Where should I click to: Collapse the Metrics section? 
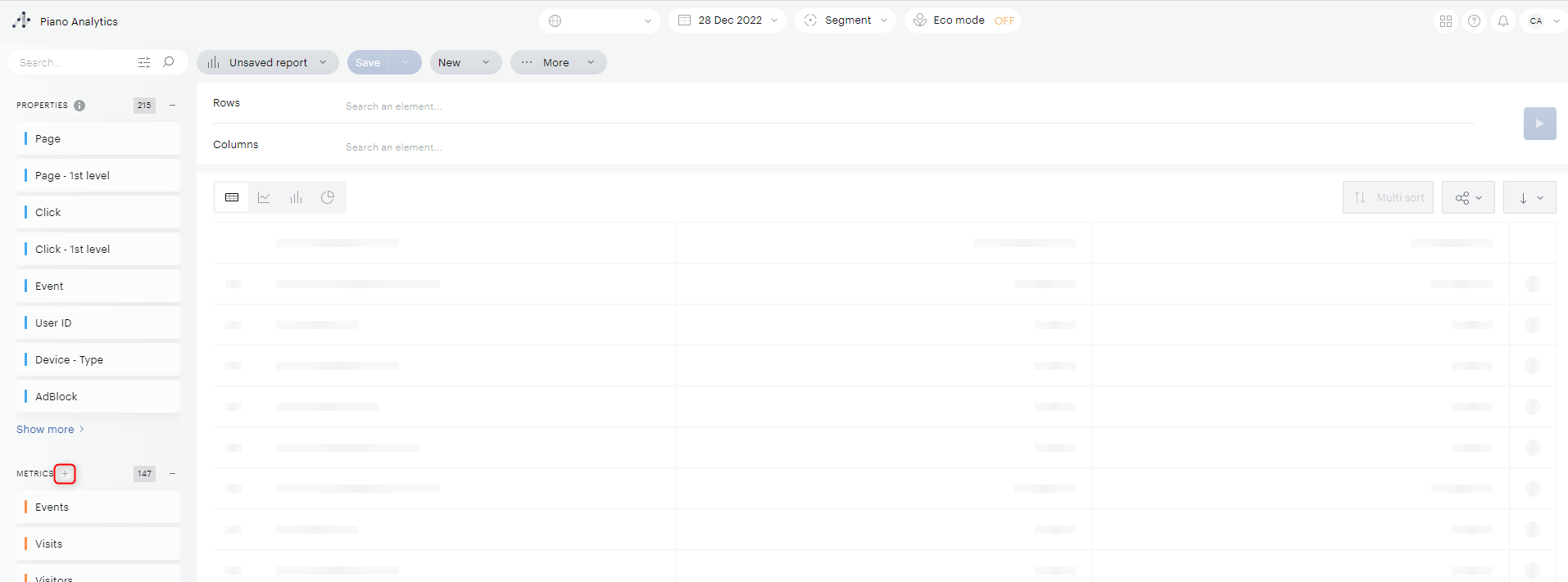pyautogui.click(x=172, y=474)
